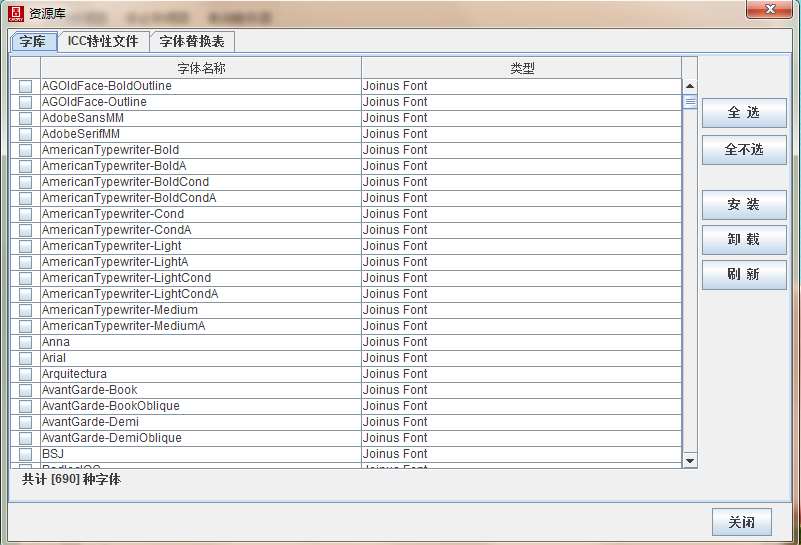801x545 pixels.
Task: Tick the Arial font checkbox
Action: coord(26,359)
